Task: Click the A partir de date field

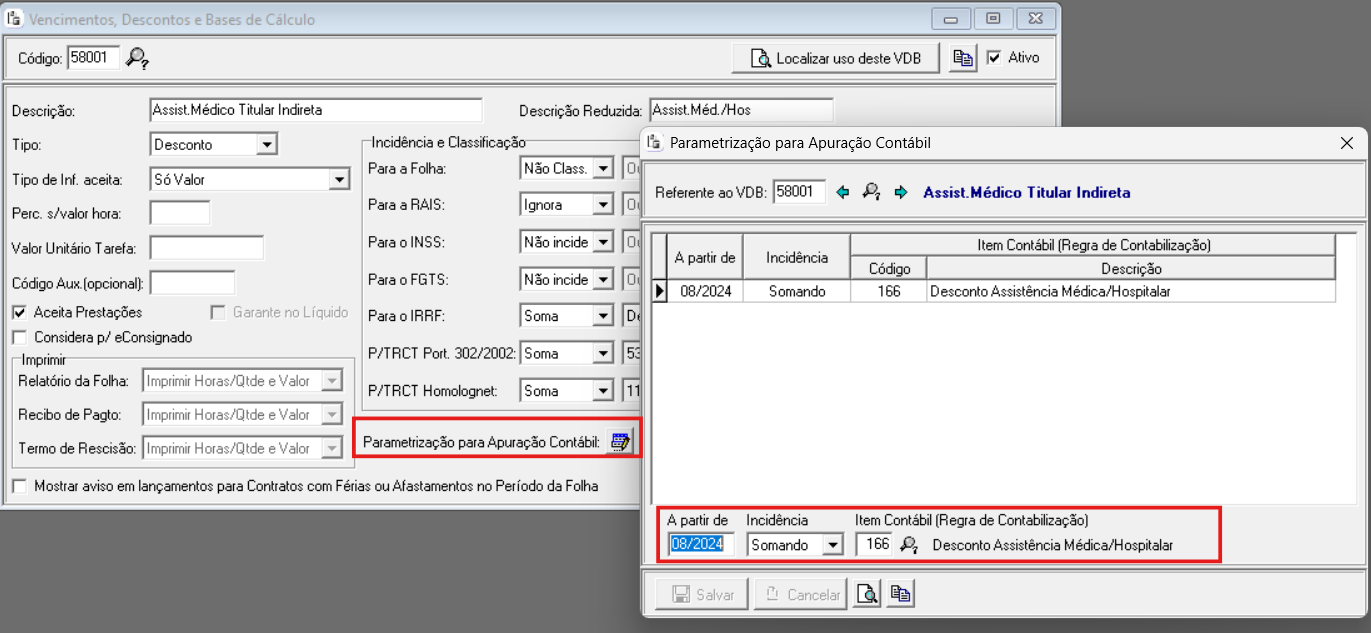Action: point(702,545)
